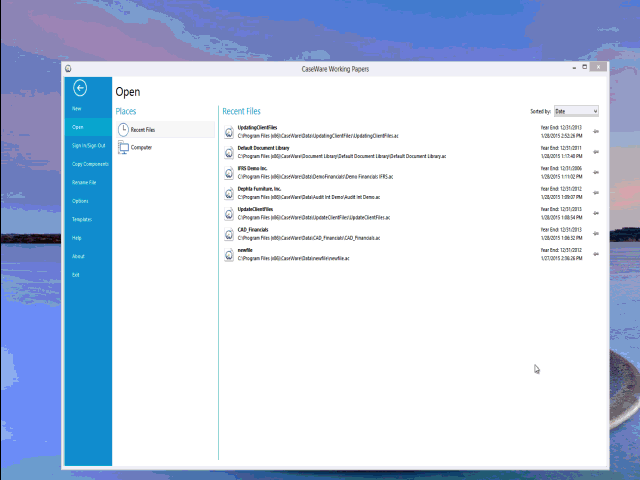
Task: Open the CAD_Financials file name
Action: click(253, 229)
